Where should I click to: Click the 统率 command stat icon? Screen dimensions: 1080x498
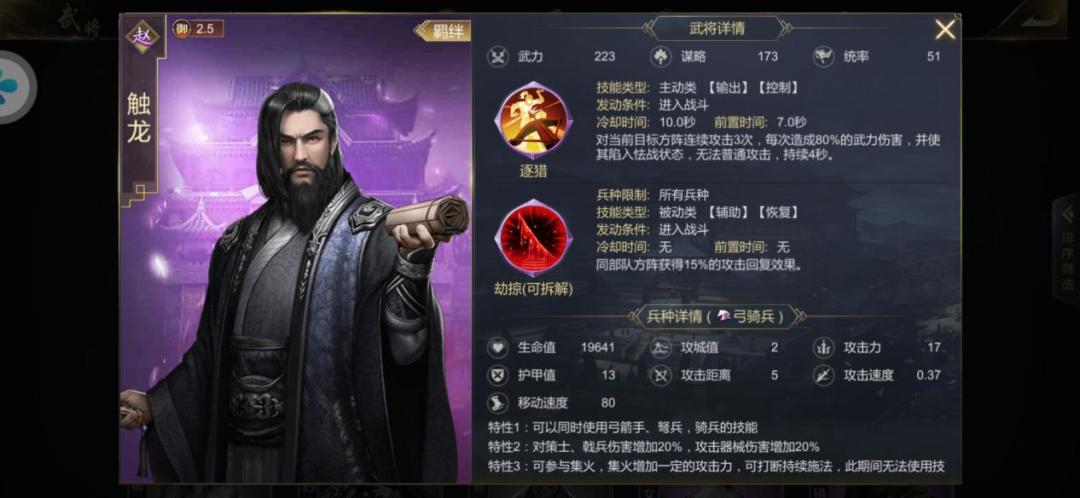tap(824, 57)
